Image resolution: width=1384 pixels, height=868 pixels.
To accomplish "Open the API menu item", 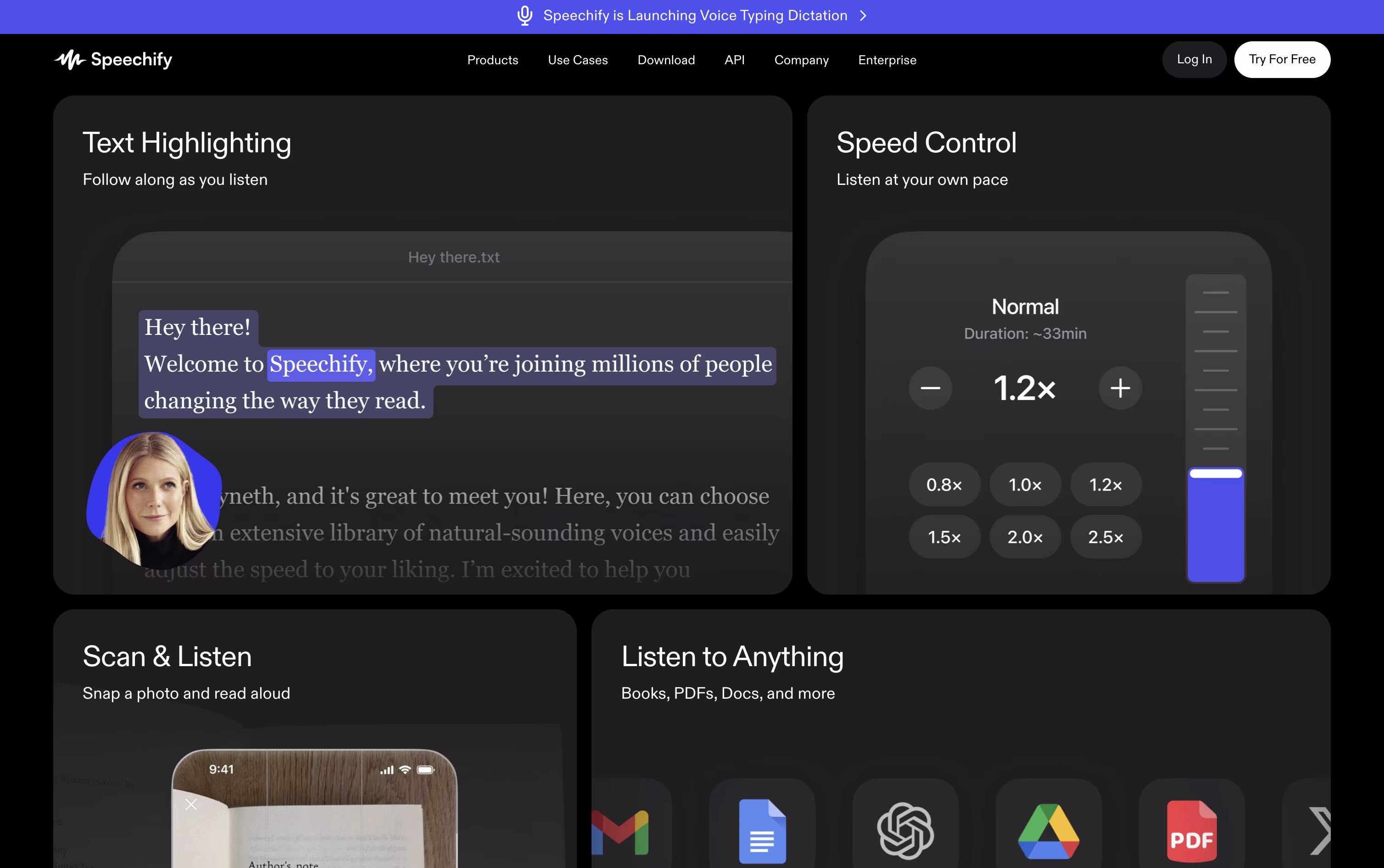I will (734, 60).
